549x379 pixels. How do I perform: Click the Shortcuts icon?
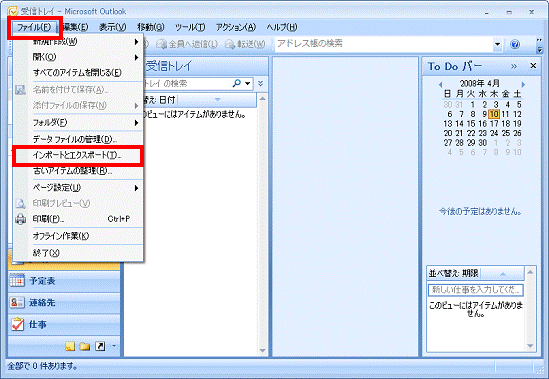[x=100, y=346]
